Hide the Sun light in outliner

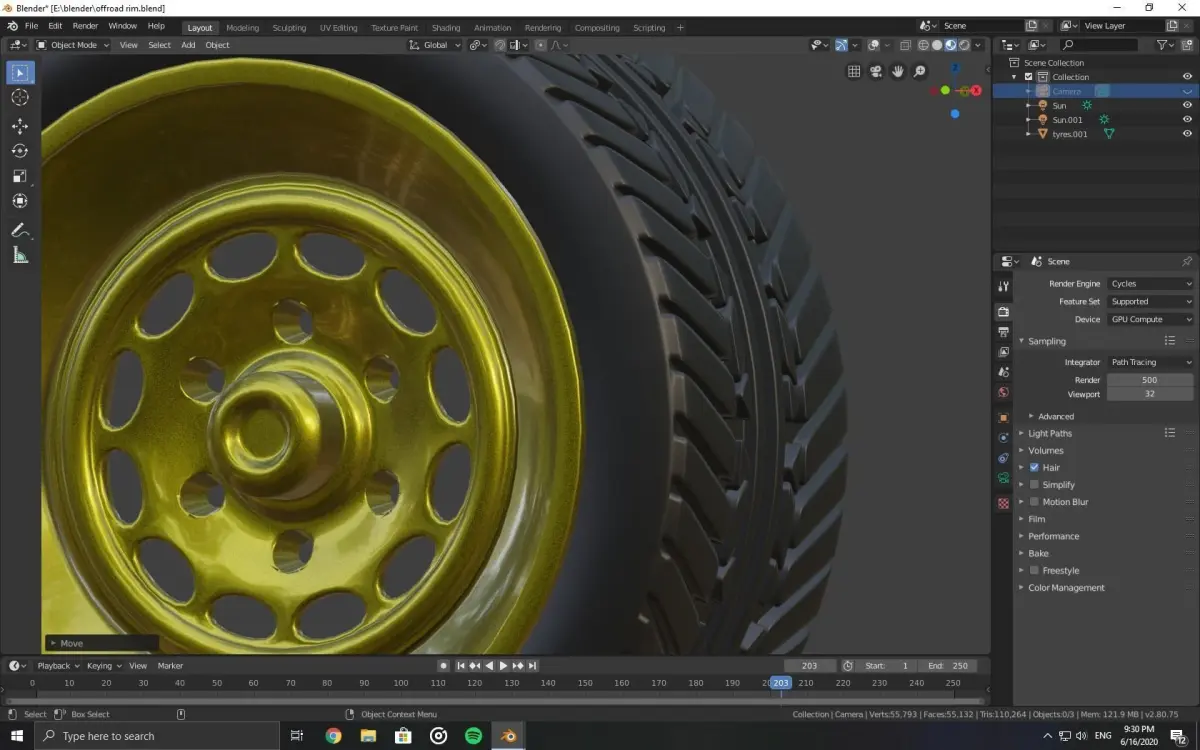tap(1187, 105)
